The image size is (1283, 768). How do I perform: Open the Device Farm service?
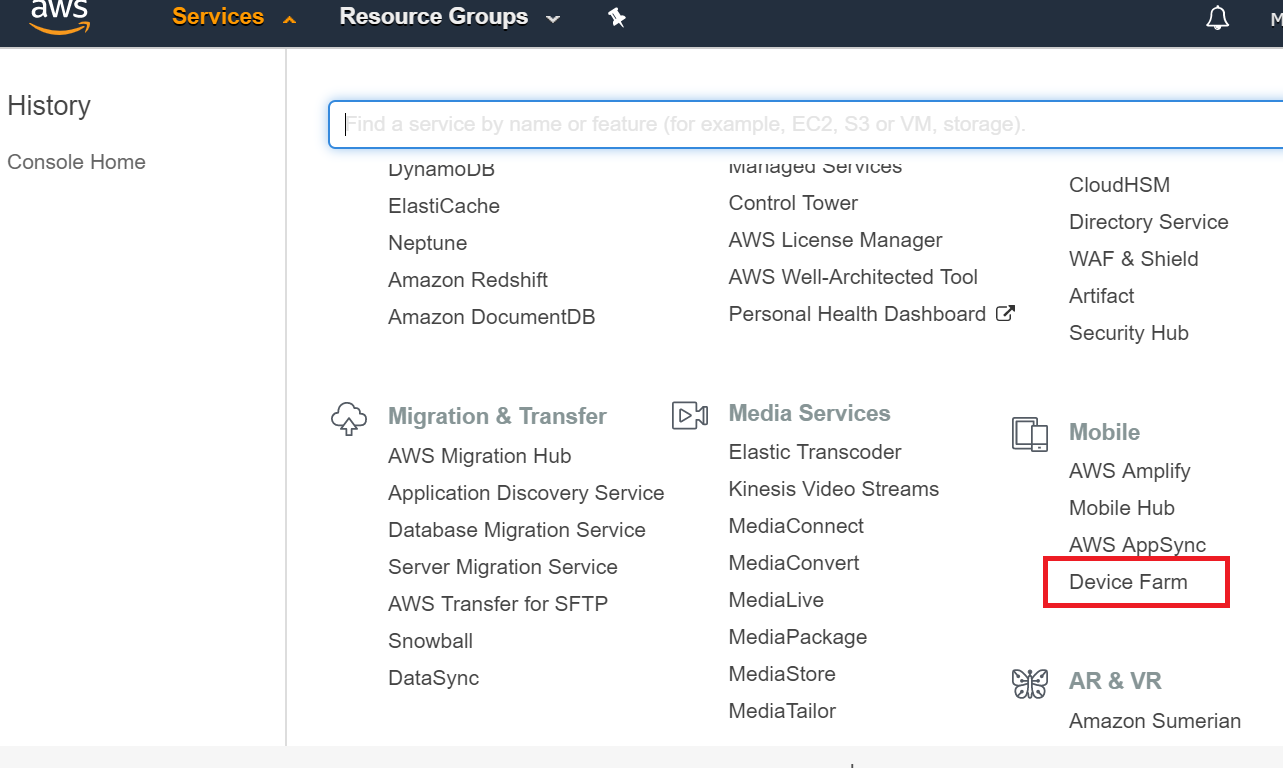click(1128, 582)
